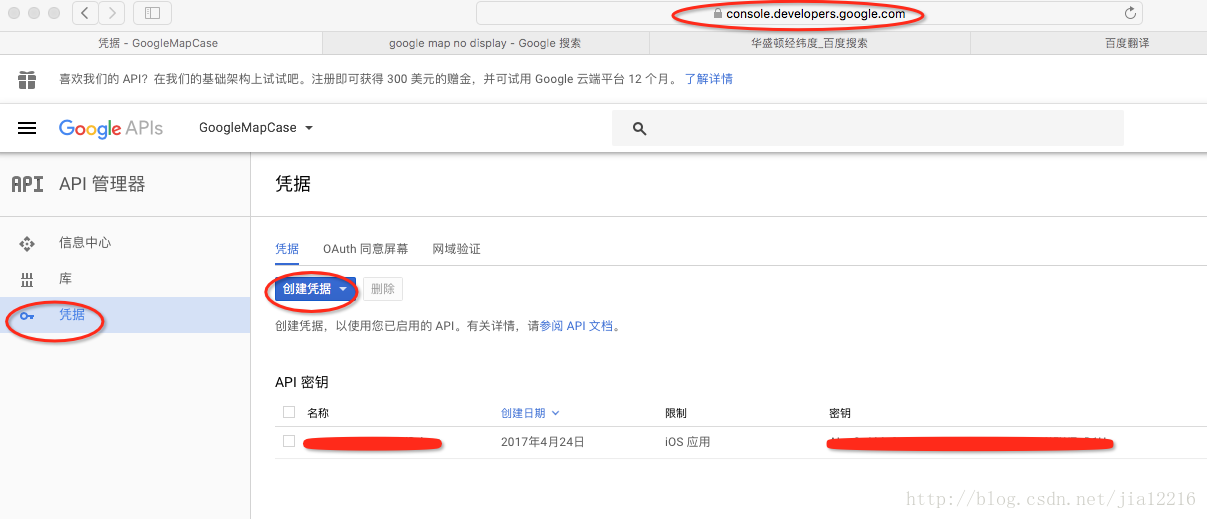Check the checkbox for the iOS 应用 key row
The width and height of the screenshot is (1207, 519).
[x=289, y=441]
